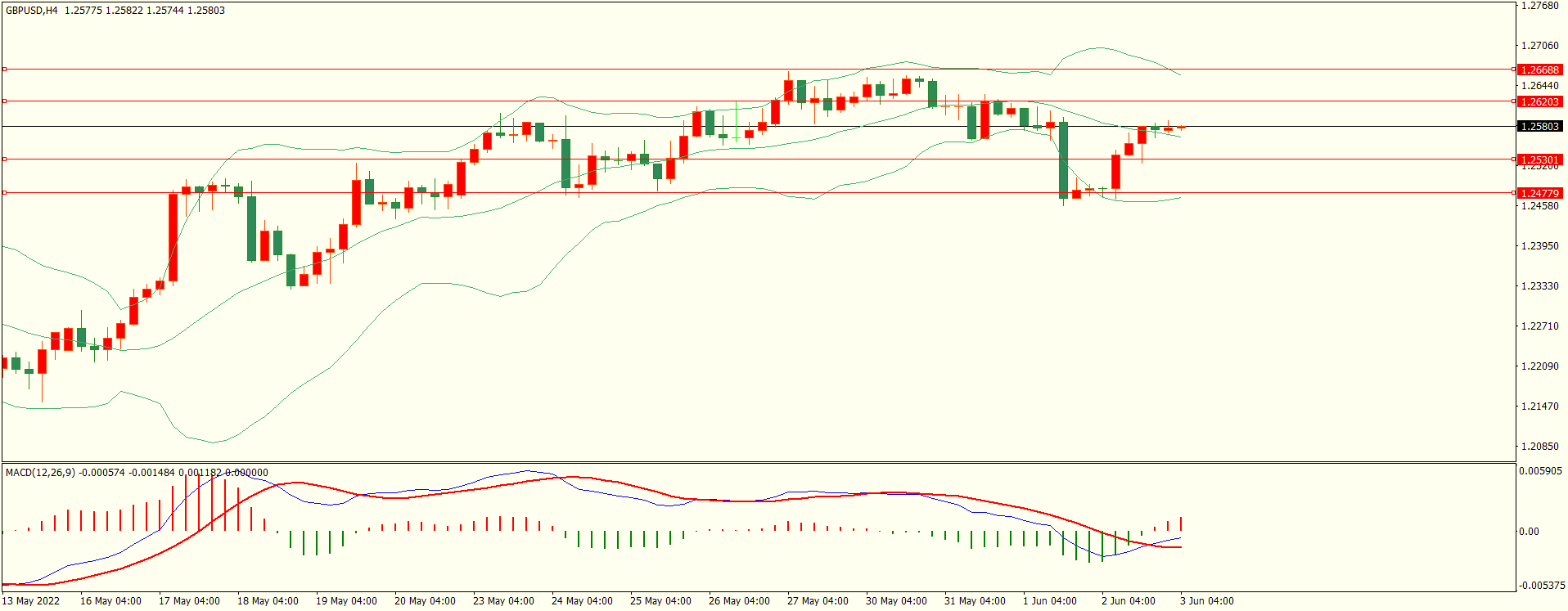The width and height of the screenshot is (1568, 611).
Task: Select the 1.26203 price level tag
Action: coord(1539,102)
